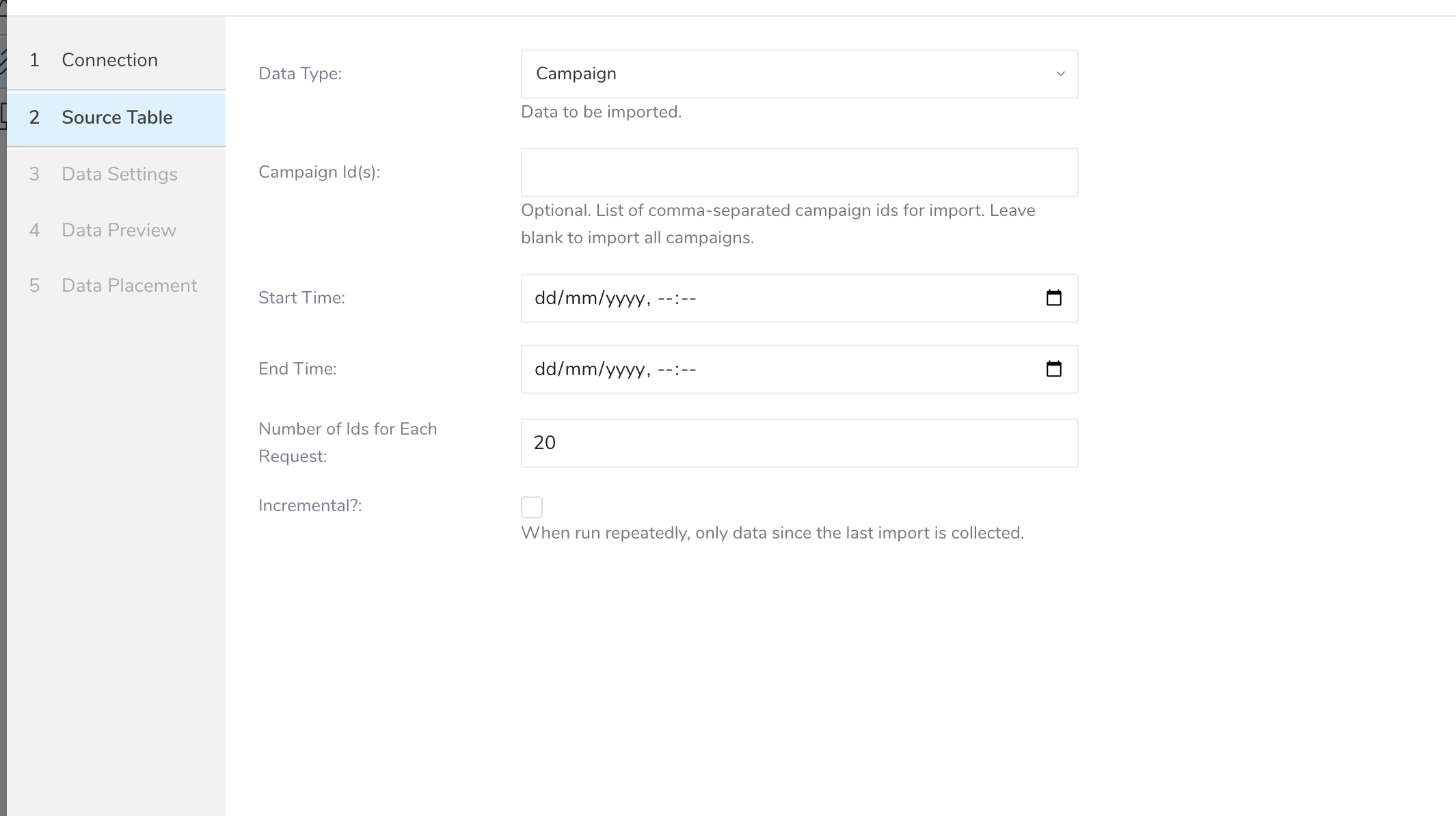This screenshot has width=1456, height=816.
Task: Select the mm segment in Start Time
Action: click(581, 299)
